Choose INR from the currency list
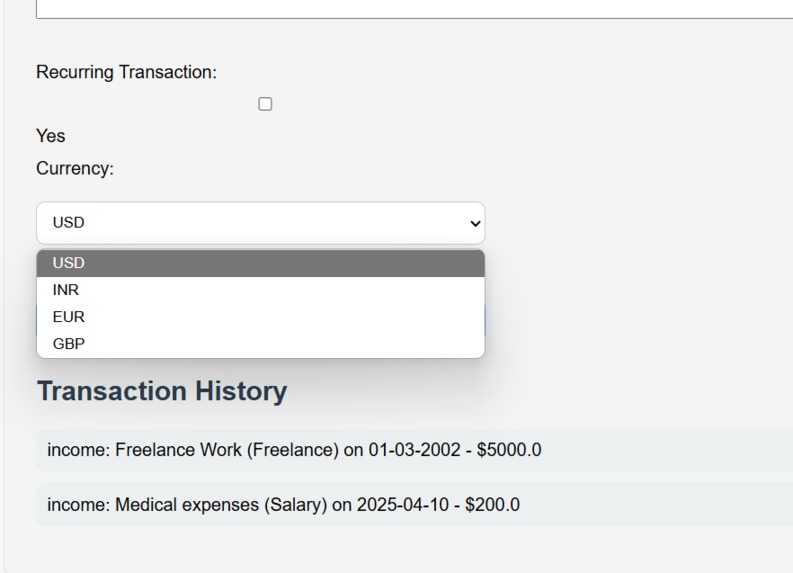This screenshot has width=793, height=573. (x=261, y=290)
